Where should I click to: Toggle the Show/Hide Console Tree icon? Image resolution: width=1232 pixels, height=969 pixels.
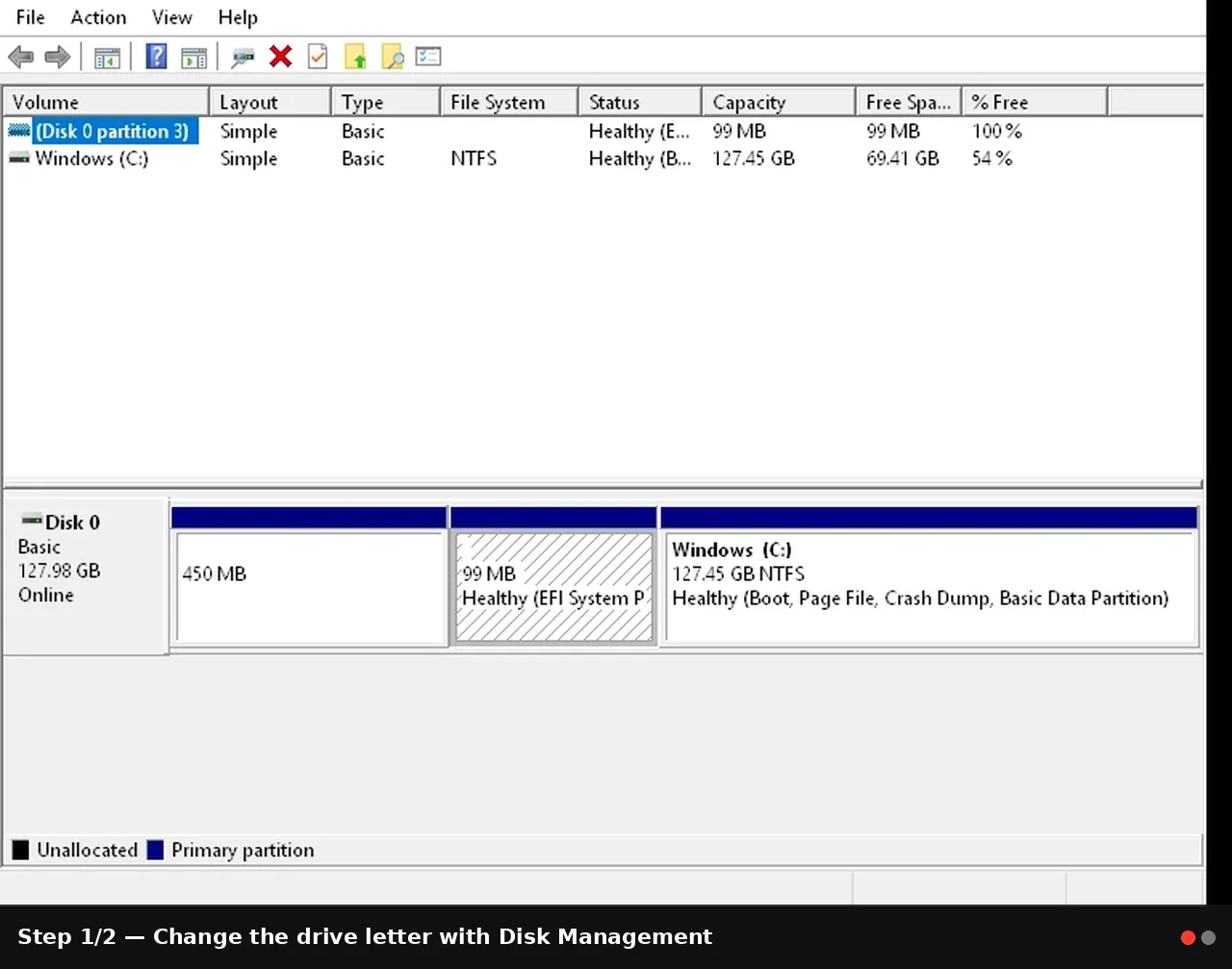tap(107, 58)
